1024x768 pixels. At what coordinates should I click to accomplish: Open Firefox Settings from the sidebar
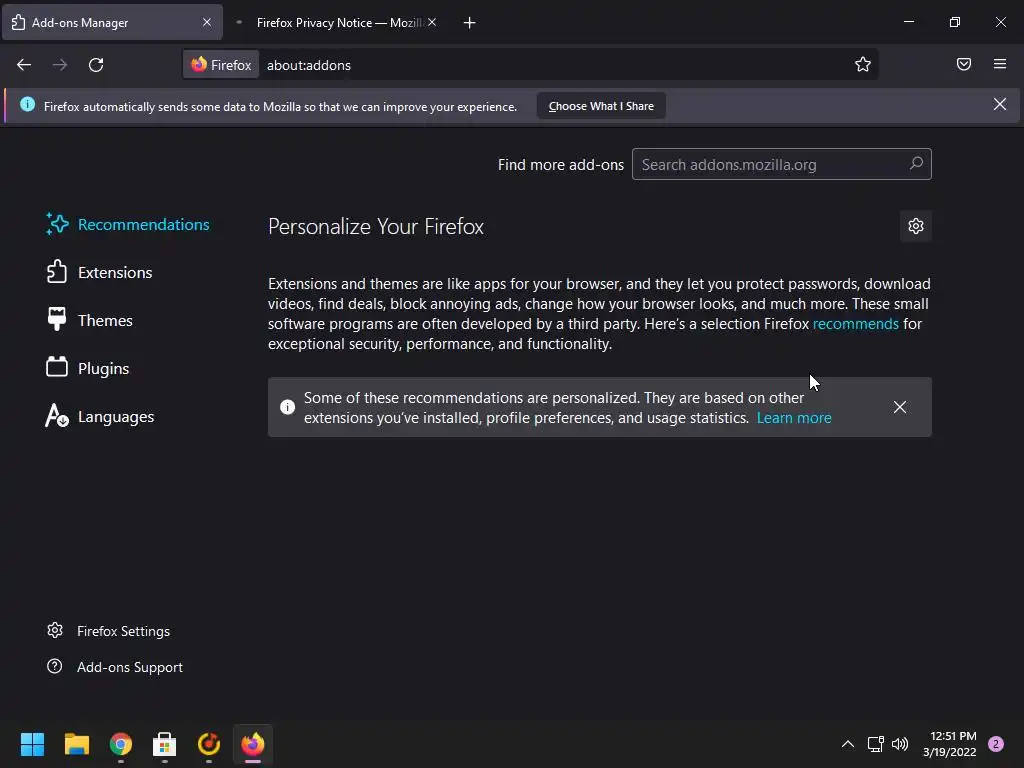tap(108, 631)
